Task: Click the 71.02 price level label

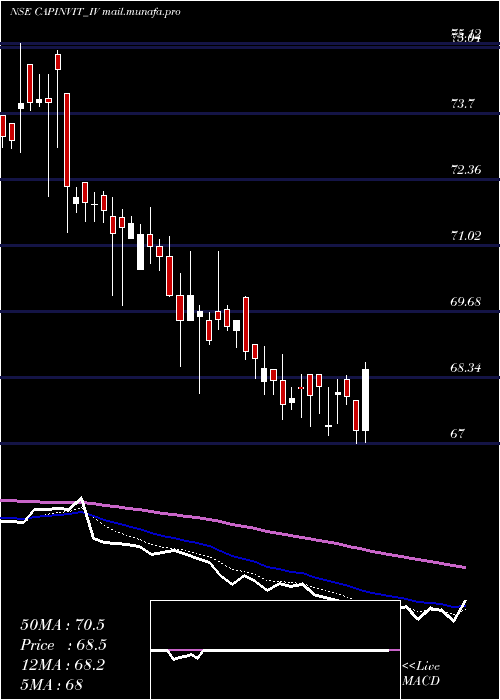Action: (x=466, y=236)
